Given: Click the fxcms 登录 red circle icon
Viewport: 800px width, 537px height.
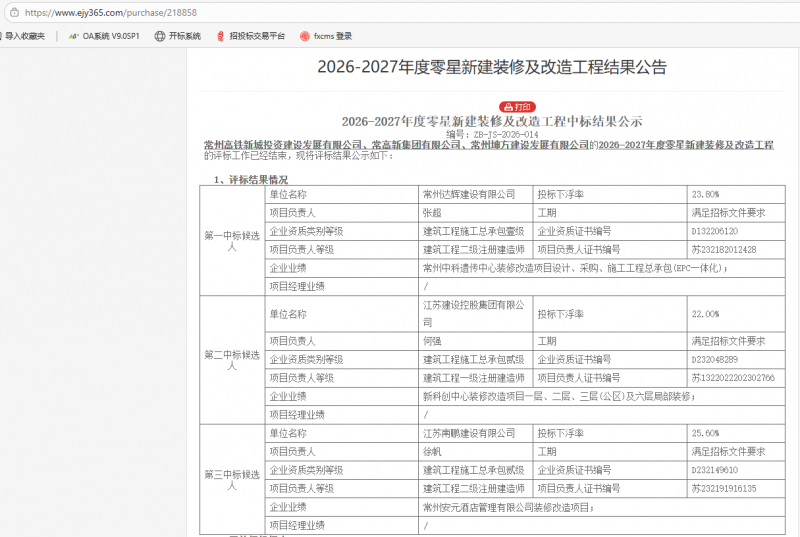Looking at the screenshot, I should click(x=305, y=36).
